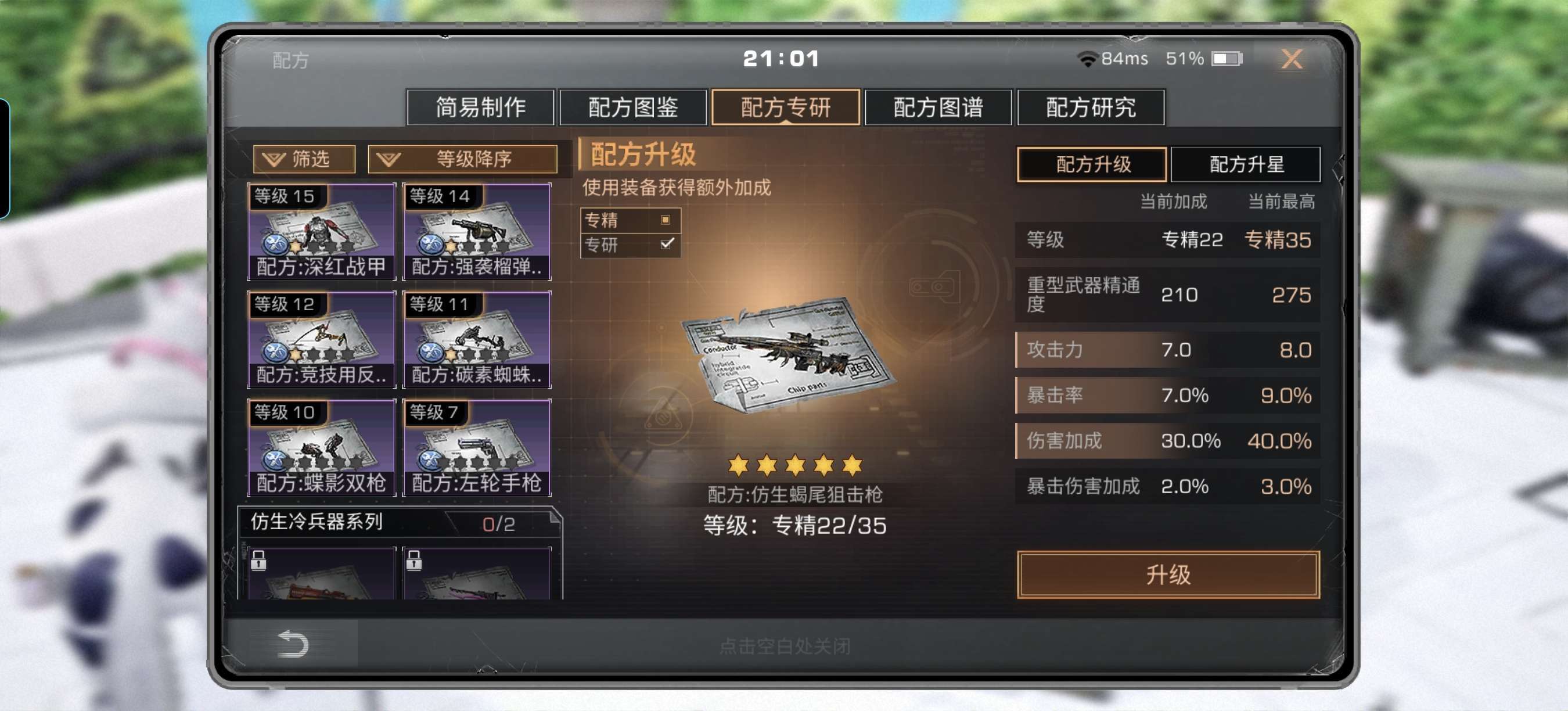Tap the orange X close icon
This screenshot has height=711, width=1568.
coord(1291,59)
